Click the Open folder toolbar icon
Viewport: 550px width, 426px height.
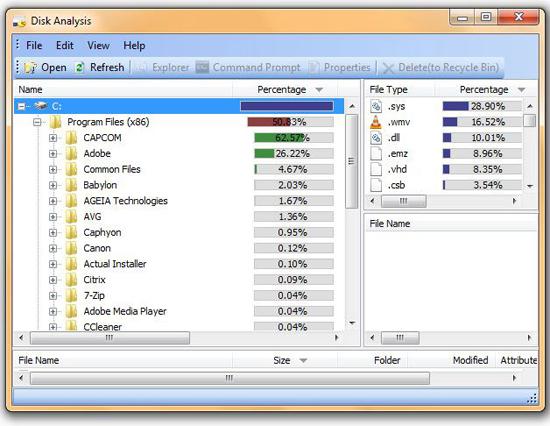click(31, 67)
